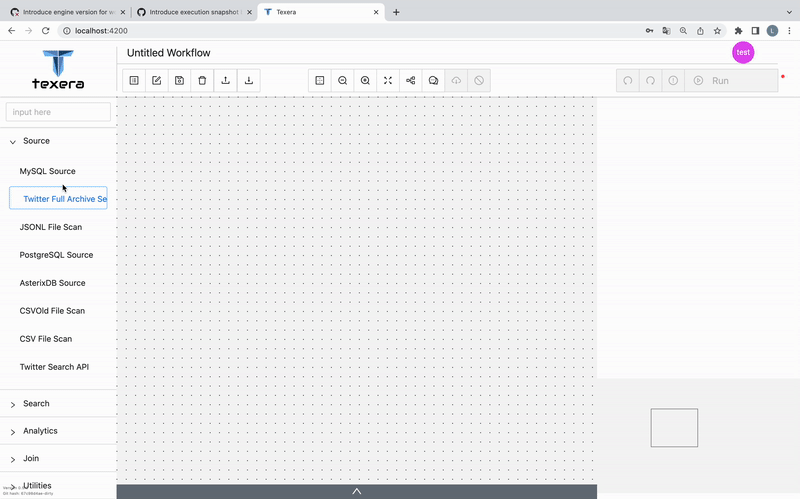
Task: Expand the bottom result panel chevron
Action: (357, 491)
